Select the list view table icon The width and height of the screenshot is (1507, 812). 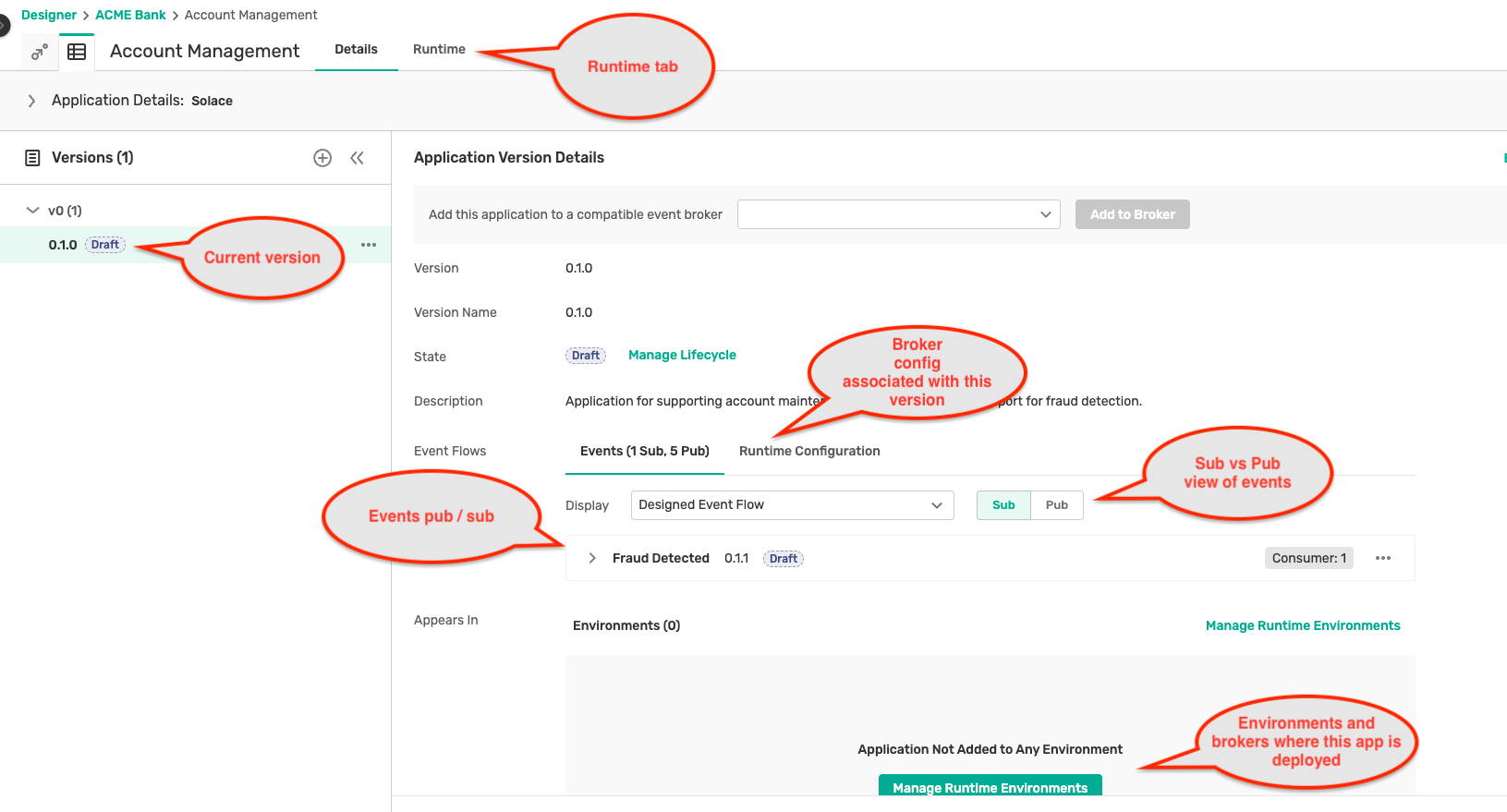pyautogui.click(x=77, y=52)
